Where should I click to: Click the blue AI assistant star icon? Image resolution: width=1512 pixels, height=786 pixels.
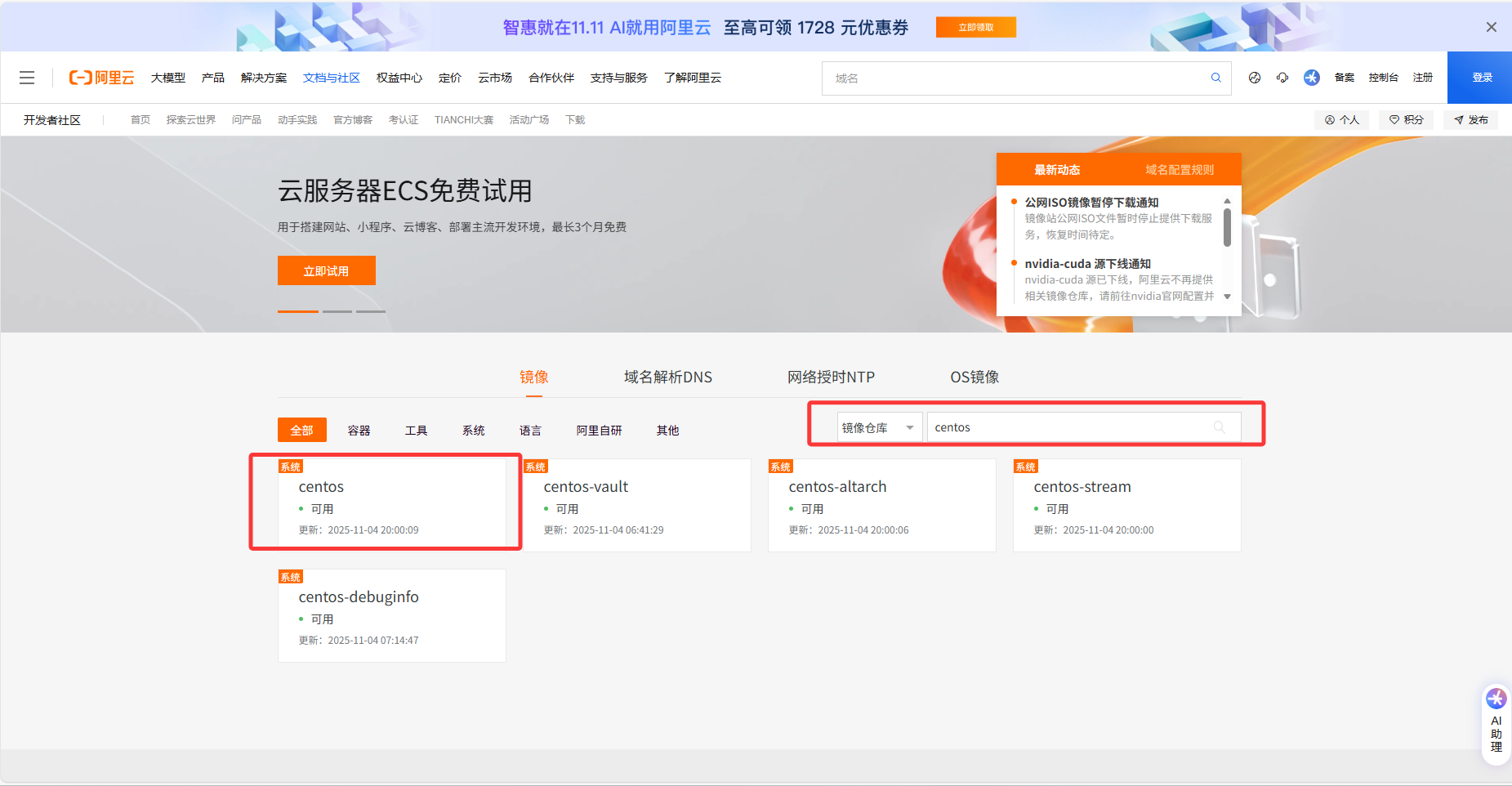1312,78
